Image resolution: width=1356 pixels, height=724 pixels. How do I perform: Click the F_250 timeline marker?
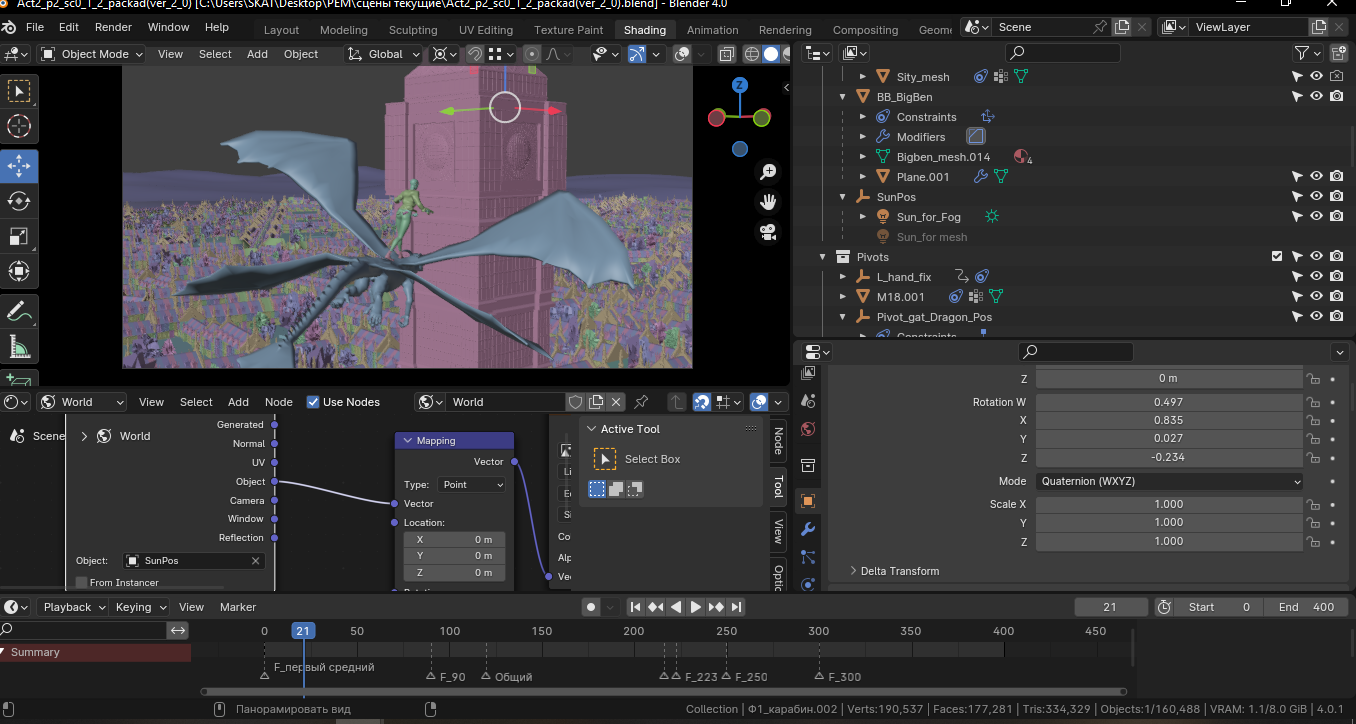coord(727,677)
